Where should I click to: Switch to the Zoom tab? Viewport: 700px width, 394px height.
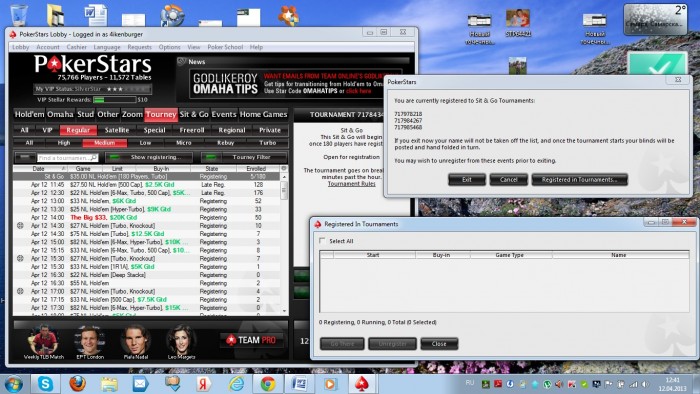click(x=132, y=114)
